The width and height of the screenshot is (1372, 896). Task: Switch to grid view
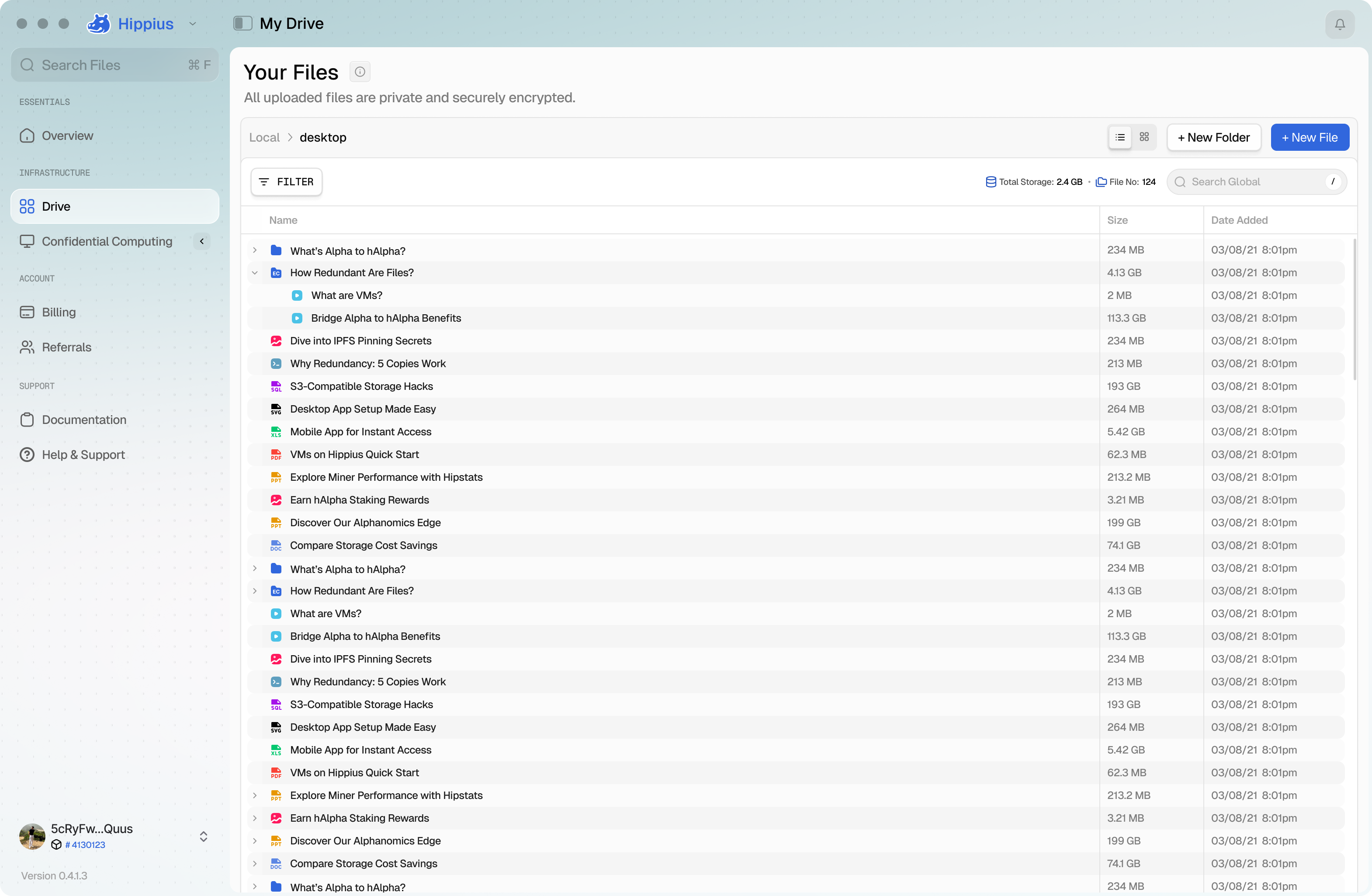(x=1144, y=137)
